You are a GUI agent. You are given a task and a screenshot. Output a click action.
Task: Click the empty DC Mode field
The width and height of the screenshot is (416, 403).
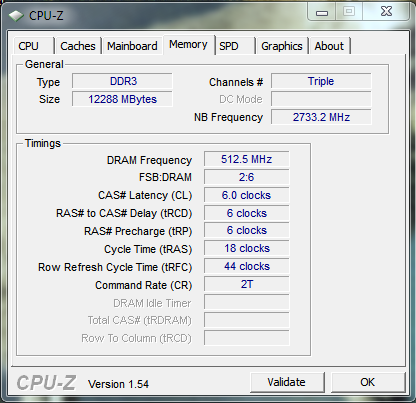(321, 99)
